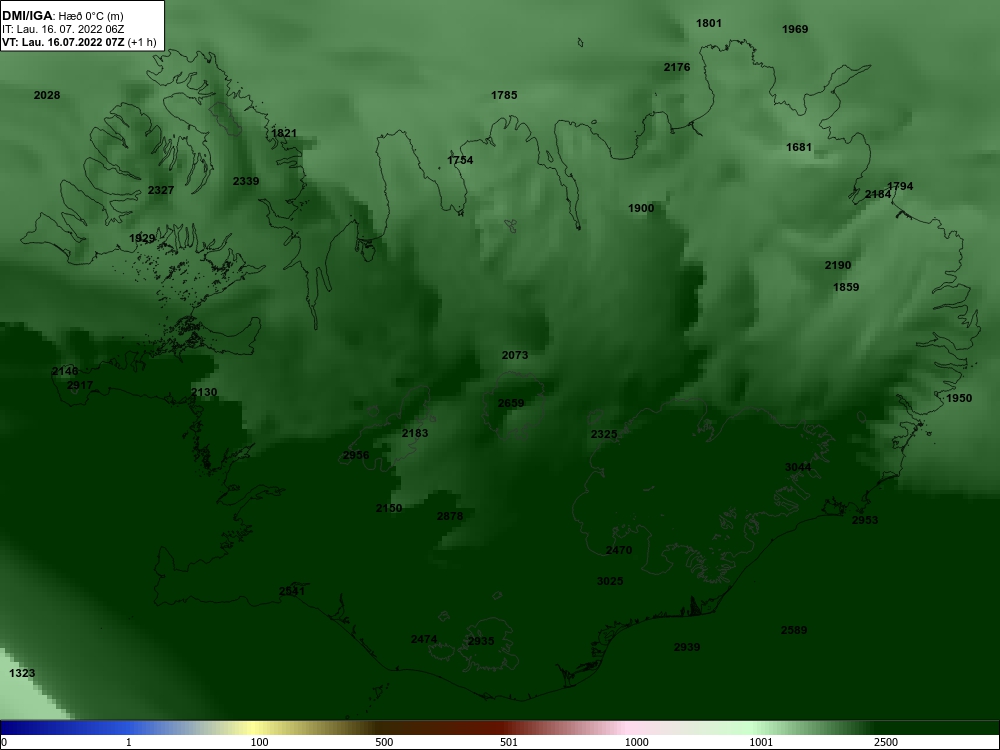
Task: Select the 2327 label in the Westfjords
Action: point(161,190)
